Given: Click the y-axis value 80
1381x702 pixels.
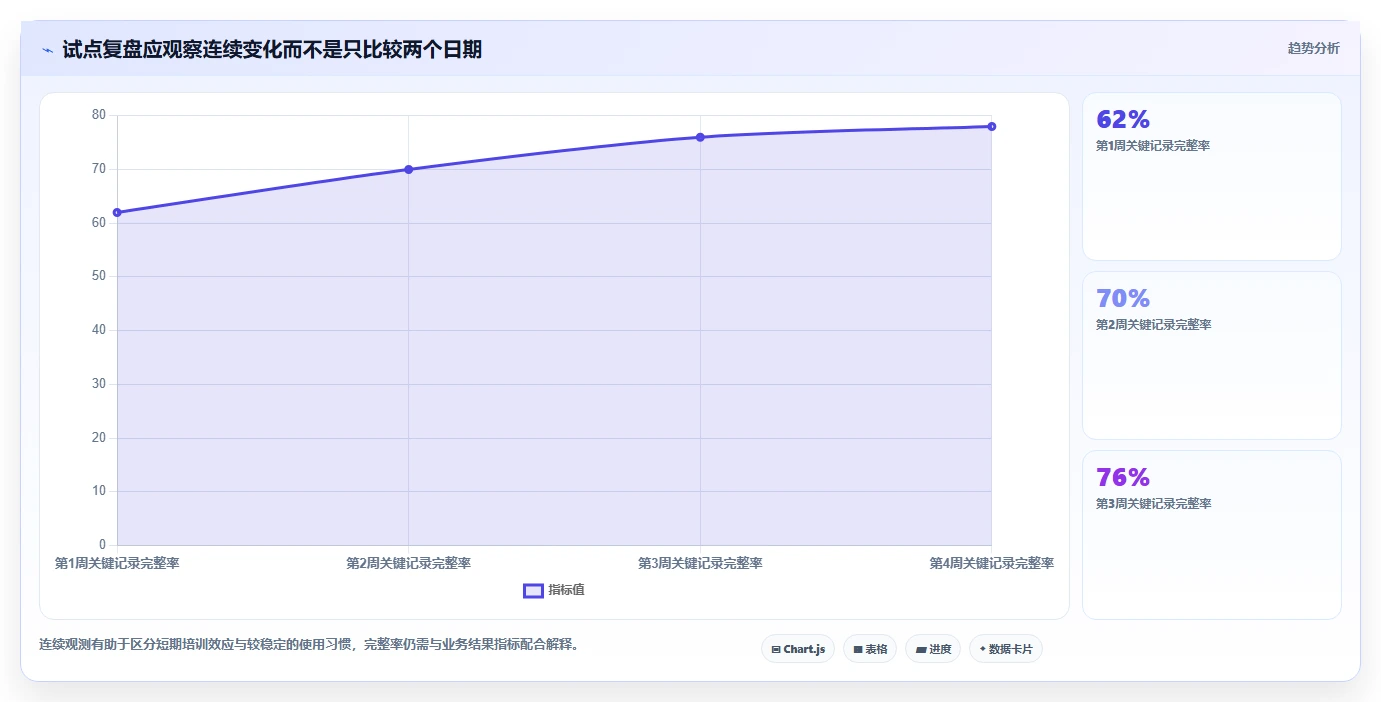Looking at the screenshot, I should pyautogui.click(x=98, y=115).
